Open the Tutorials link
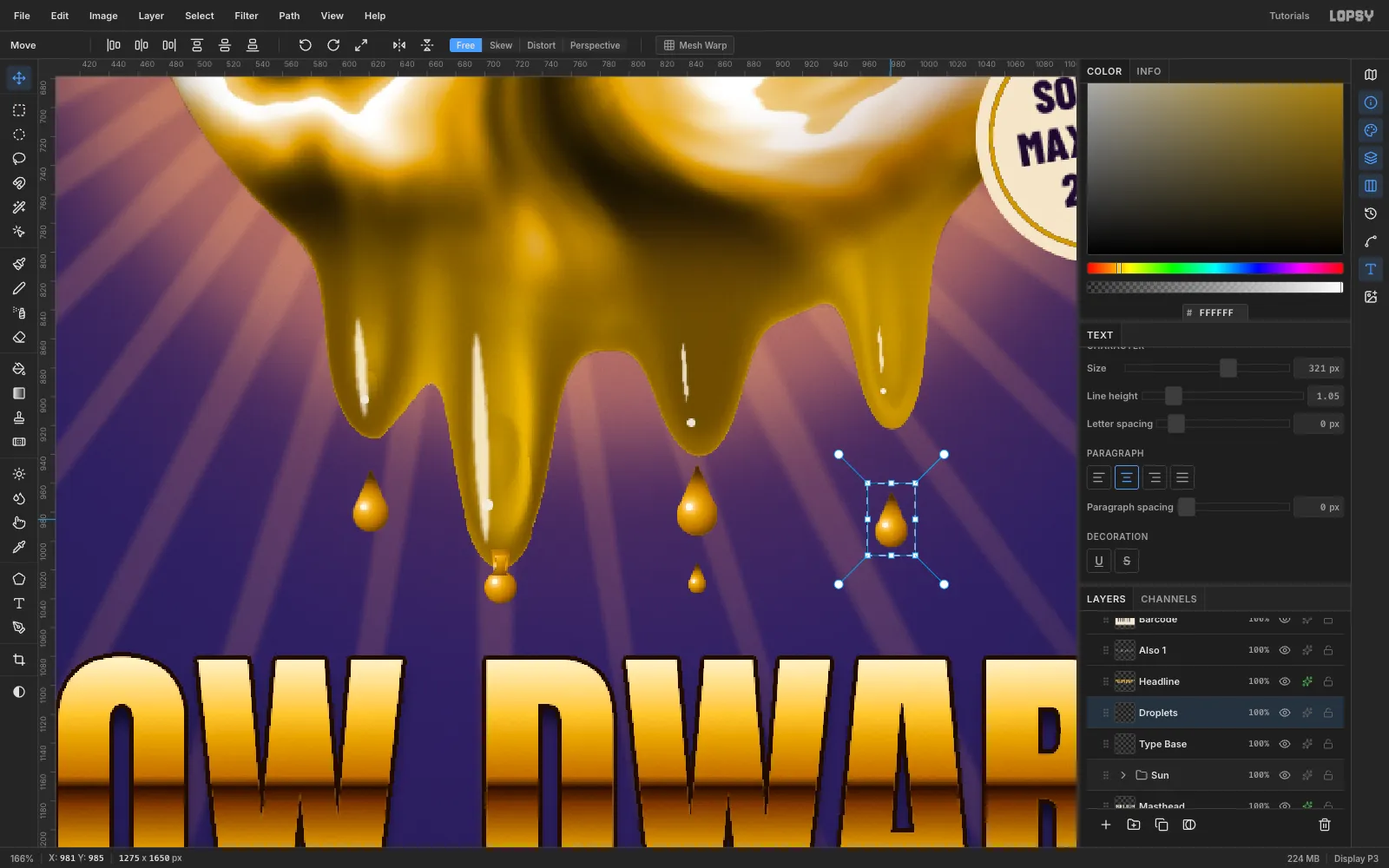Image resolution: width=1389 pixels, height=868 pixels. [1289, 16]
